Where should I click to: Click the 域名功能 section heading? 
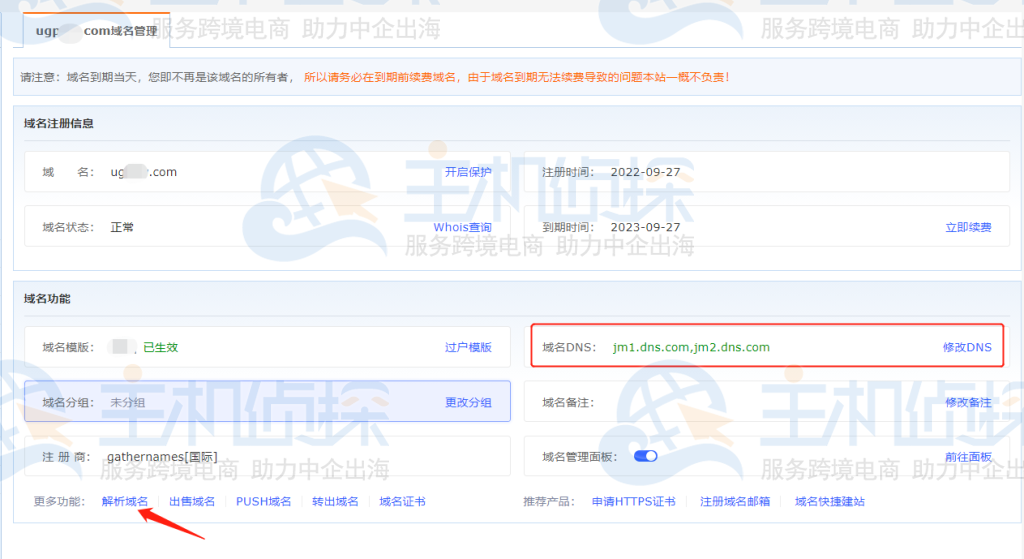point(47,298)
